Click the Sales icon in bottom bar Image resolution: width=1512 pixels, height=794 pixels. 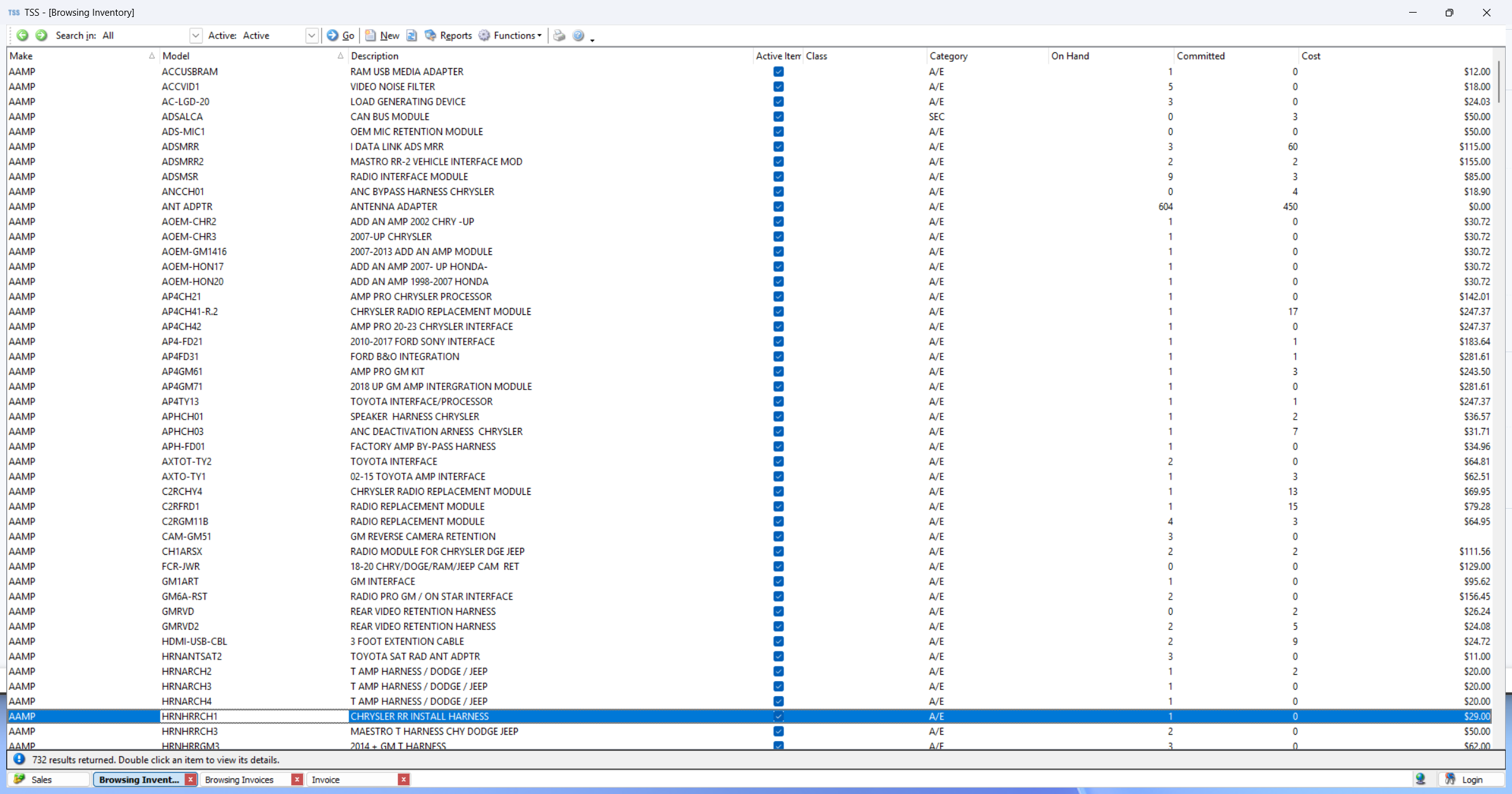(x=20, y=779)
